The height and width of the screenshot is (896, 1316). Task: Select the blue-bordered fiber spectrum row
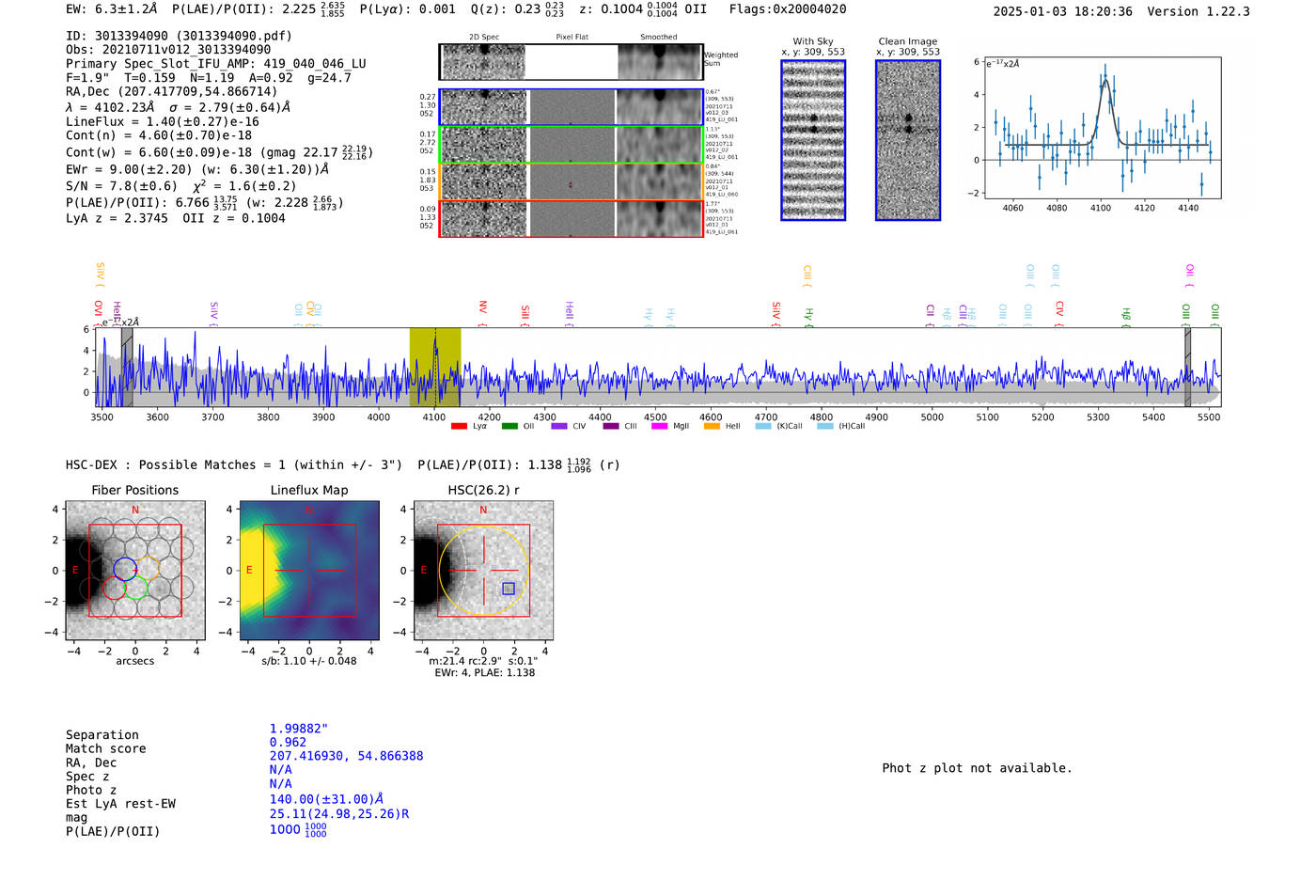coord(571,107)
